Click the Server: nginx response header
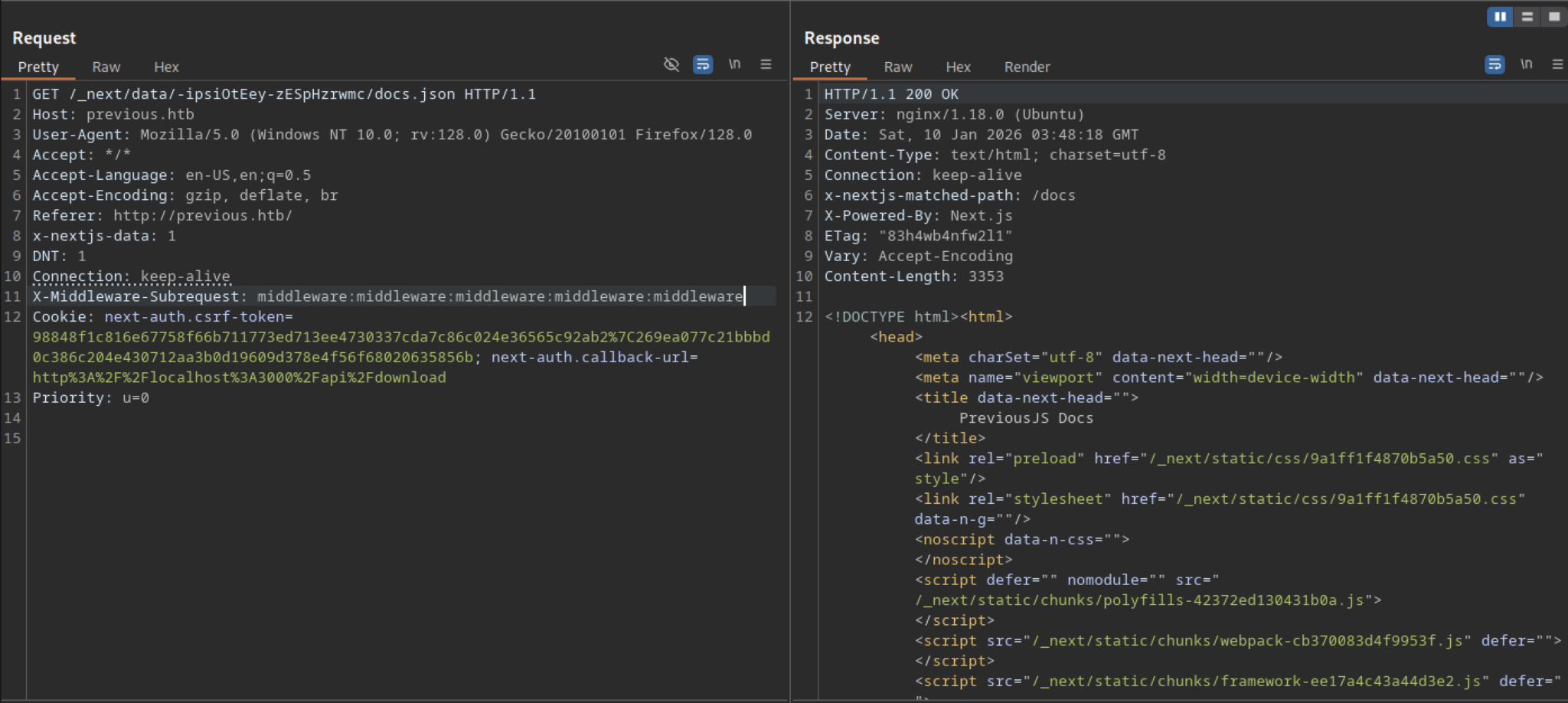The height and width of the screenshot is (703, 1568). (954, 115)
